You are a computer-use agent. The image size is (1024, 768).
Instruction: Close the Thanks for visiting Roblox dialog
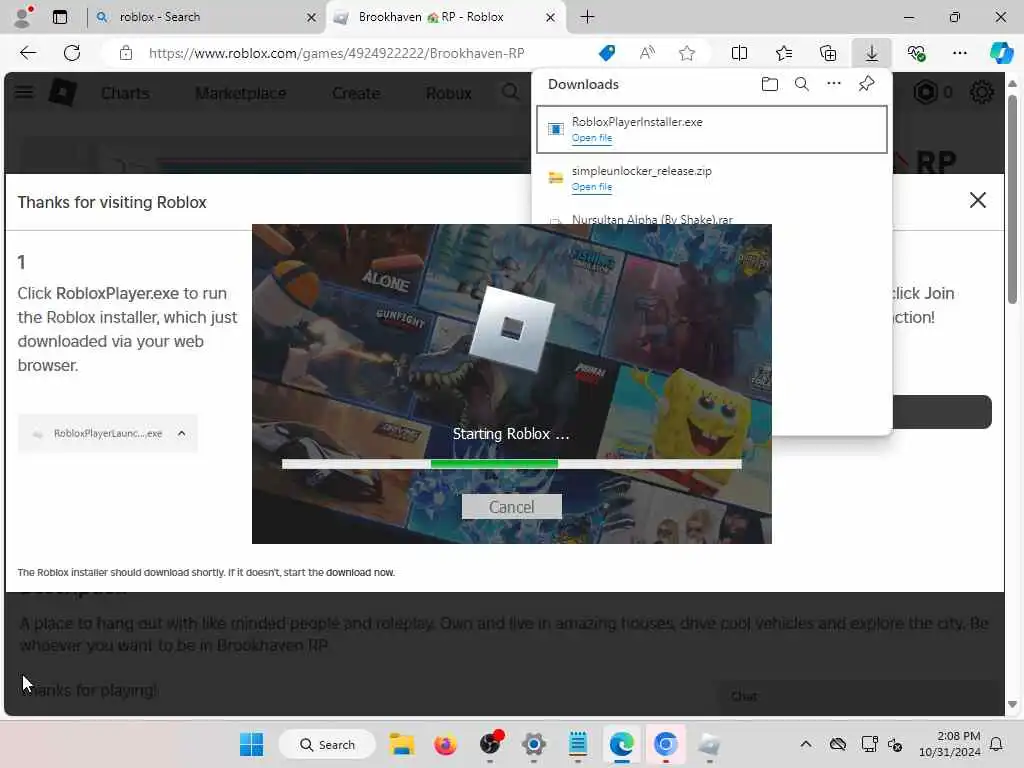tap(978, 200)
